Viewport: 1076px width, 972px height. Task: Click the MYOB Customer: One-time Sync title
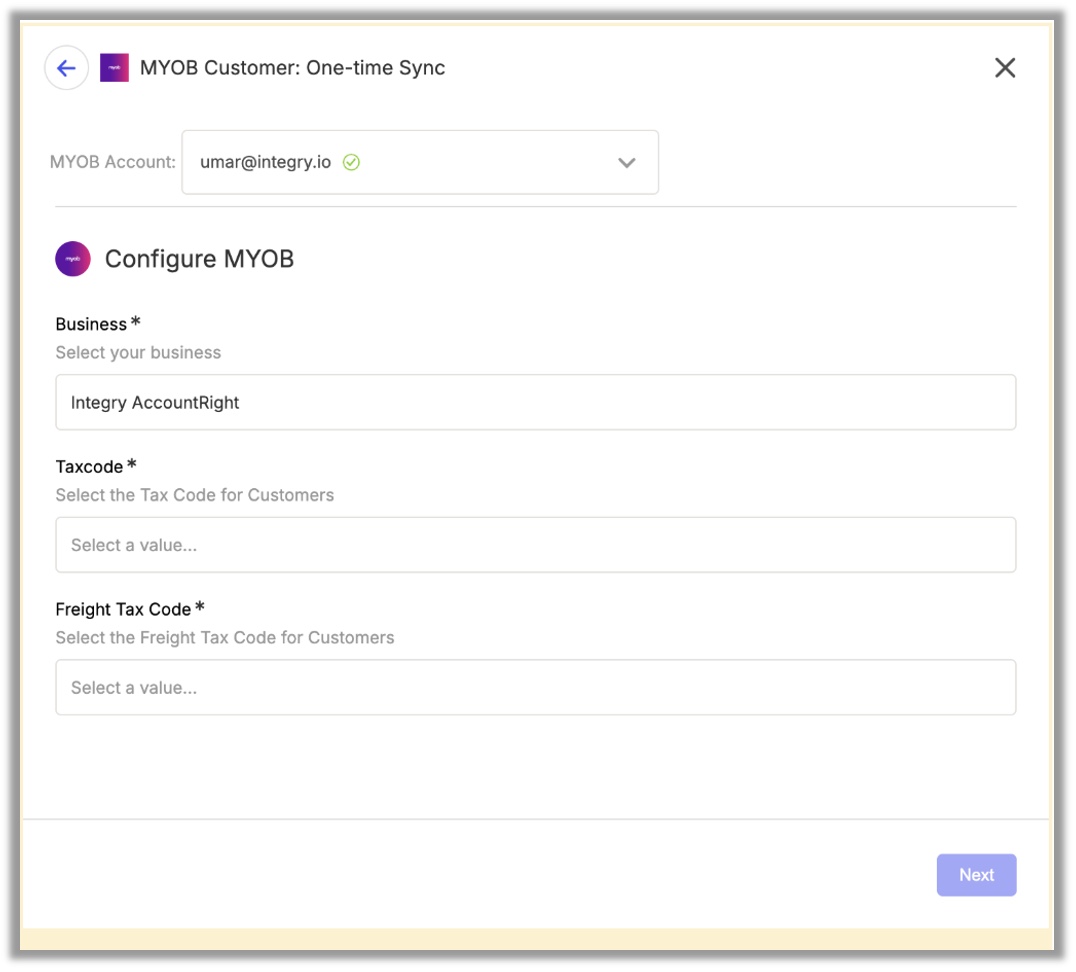point(292,68)
